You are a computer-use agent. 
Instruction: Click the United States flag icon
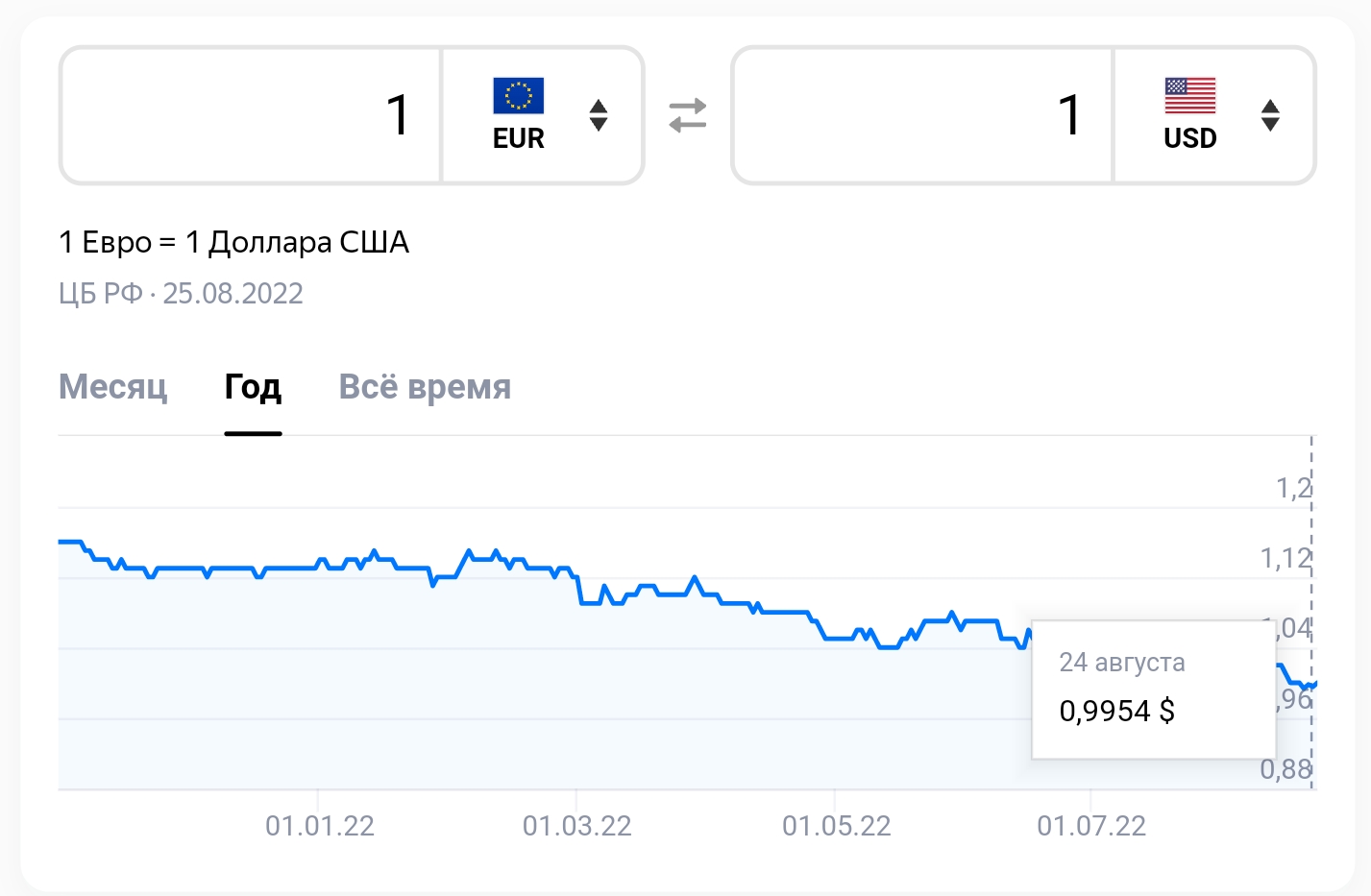click(x=1190, y=96)
